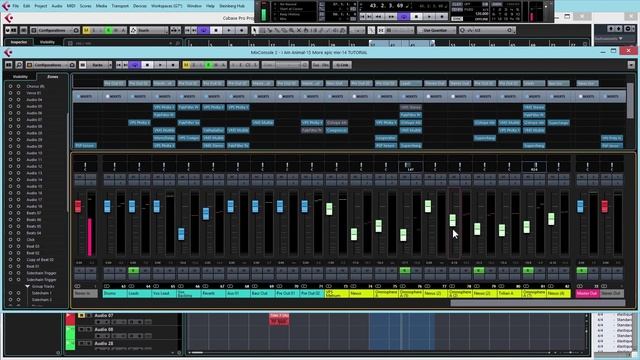640x360 pixels.
Task: Select the arrow selection tool in project toolbar
Action: coord(255,30)
